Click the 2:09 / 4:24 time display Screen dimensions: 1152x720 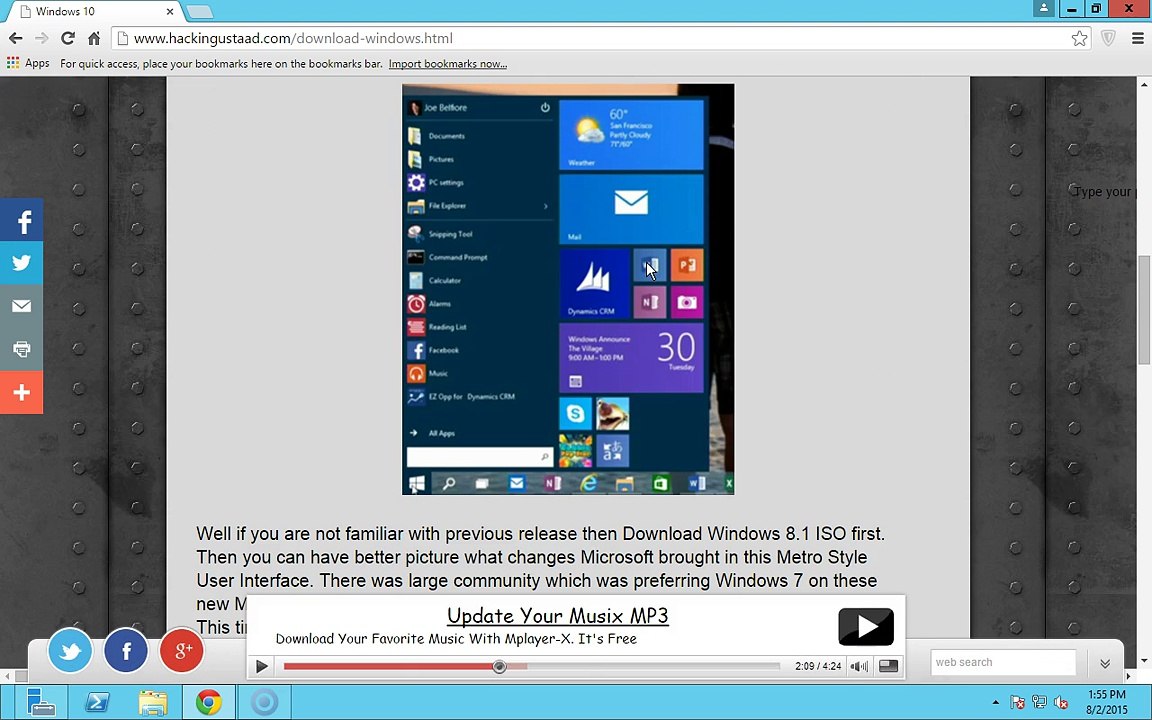[818, 666]
